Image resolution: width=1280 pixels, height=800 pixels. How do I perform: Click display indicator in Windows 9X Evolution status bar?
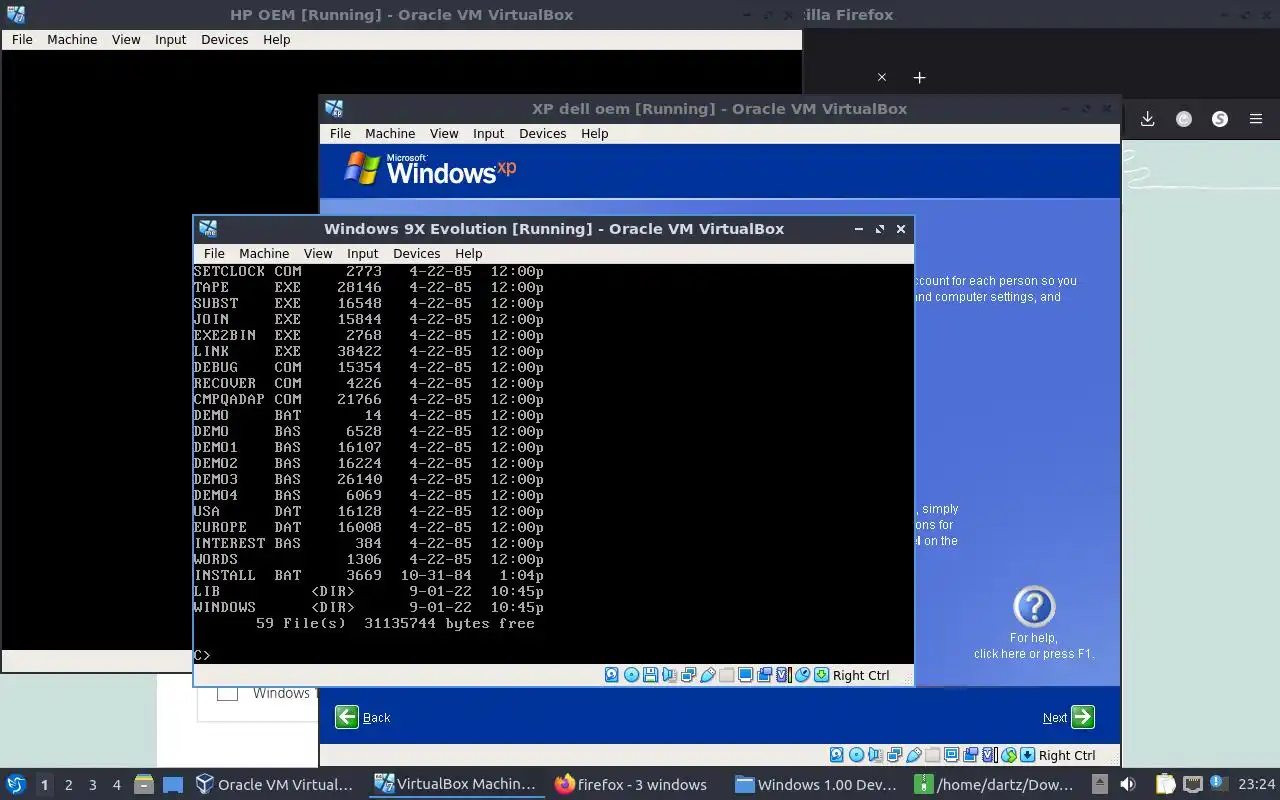click(745, 675)
